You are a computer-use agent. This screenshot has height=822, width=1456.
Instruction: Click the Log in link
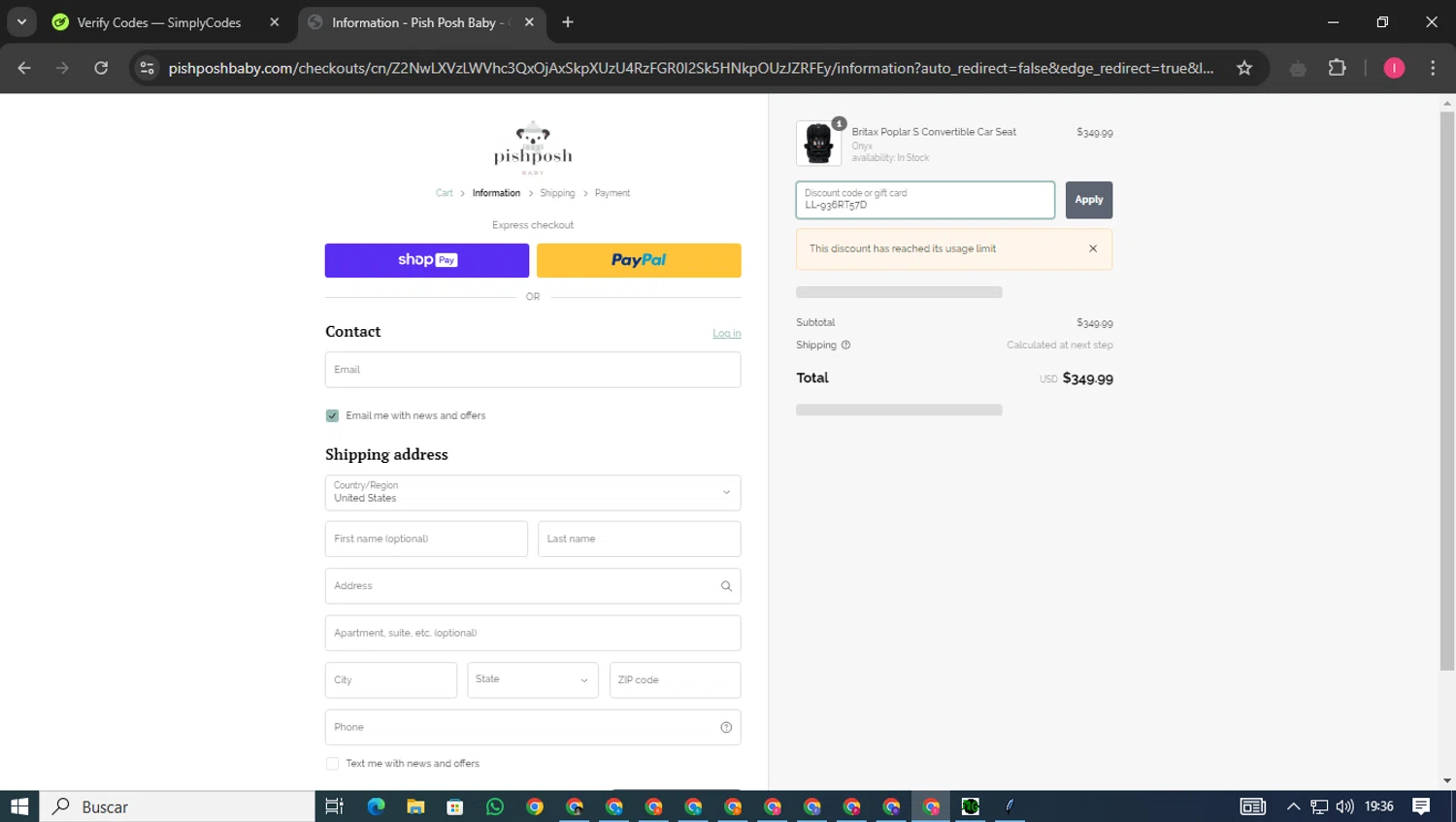(726, 333)
